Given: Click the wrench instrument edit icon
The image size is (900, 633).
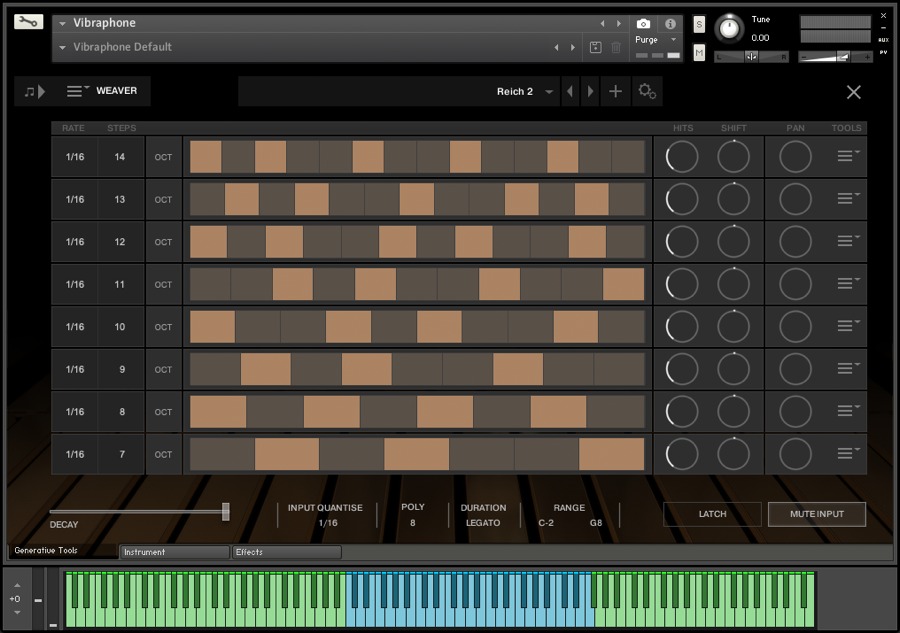Looking at the screenshot, I should click(29, 22).
